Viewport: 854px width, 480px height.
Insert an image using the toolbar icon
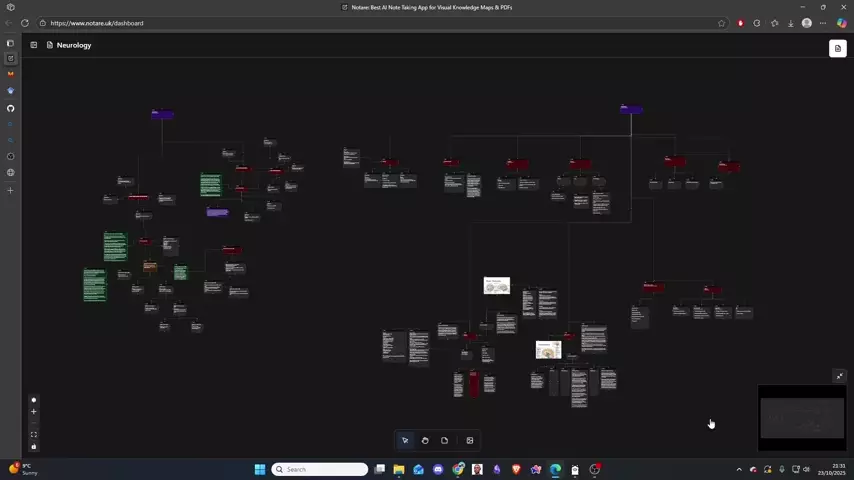point(470,440)
